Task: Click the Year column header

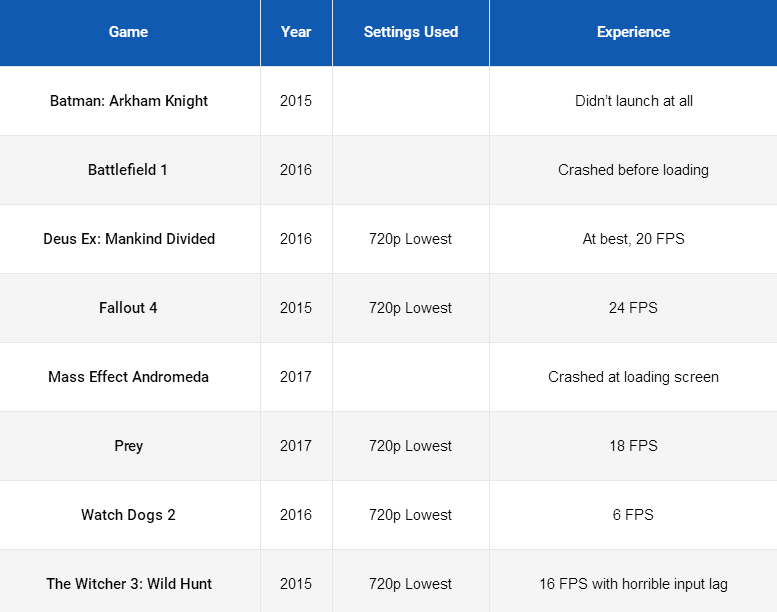Action: [296, 32]
